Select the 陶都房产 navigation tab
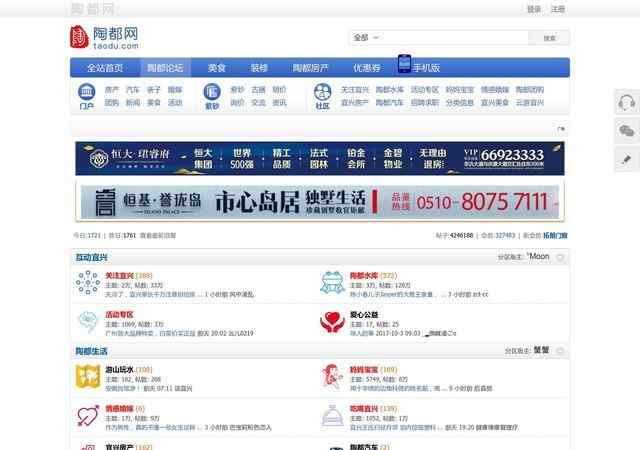 [x=310, y=68]
